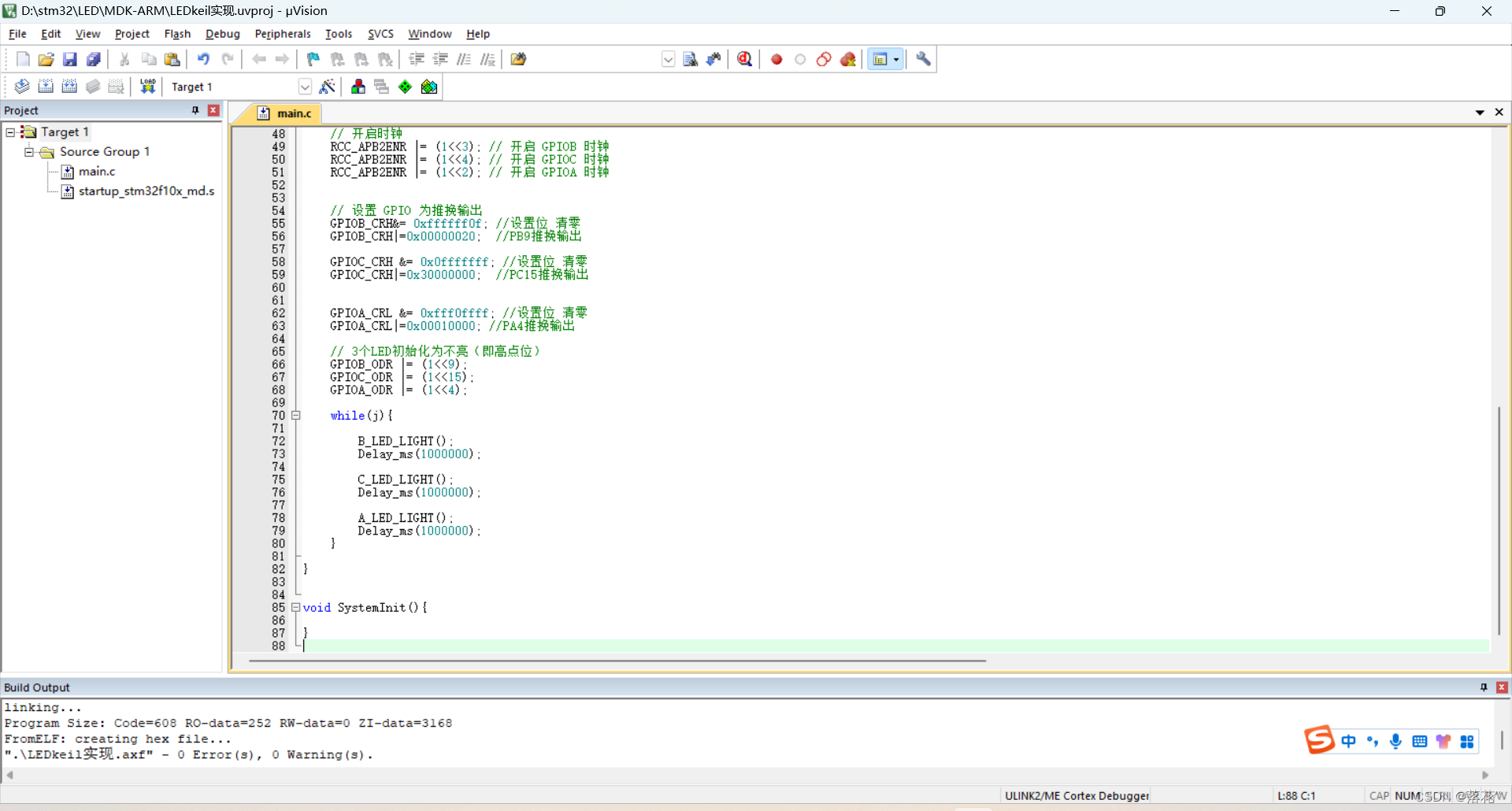Navigate backwards arrow

(x=258, y=59)
